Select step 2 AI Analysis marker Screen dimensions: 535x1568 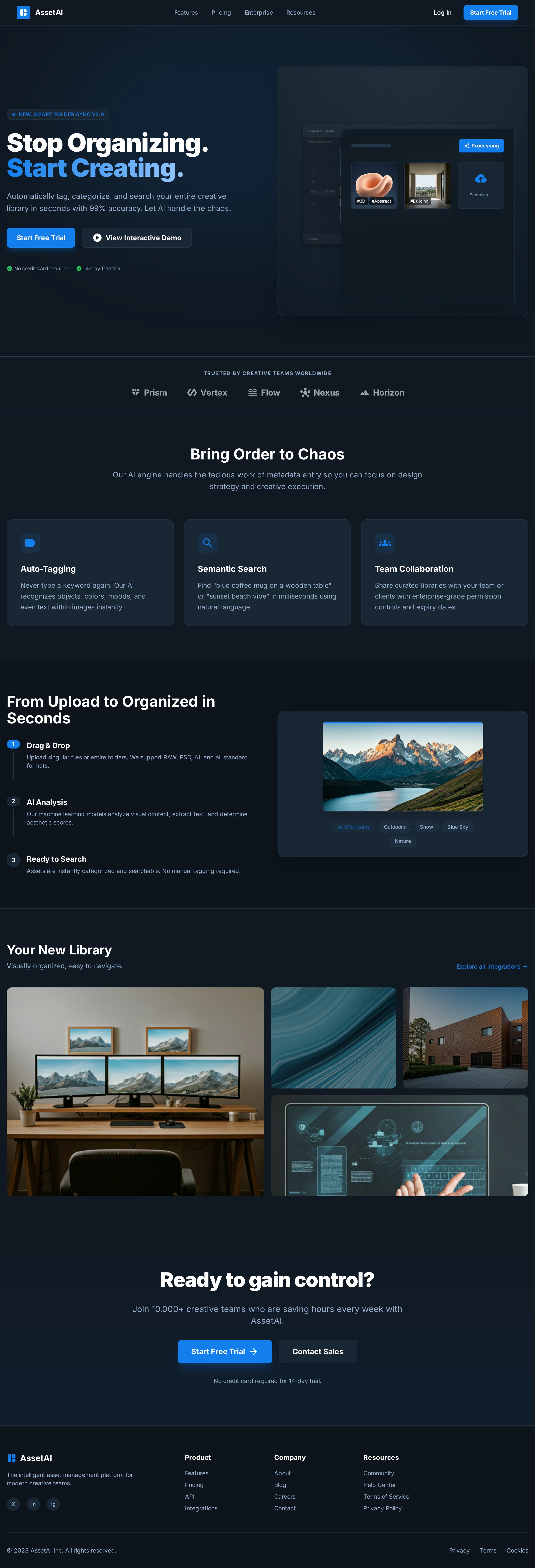click(13, 801)
